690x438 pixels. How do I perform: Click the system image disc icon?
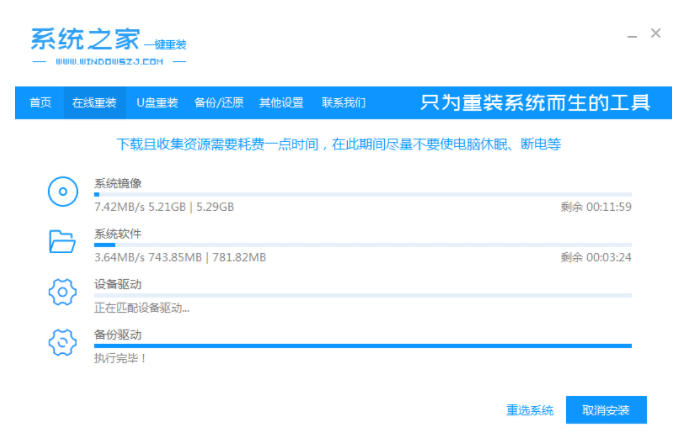63,191
